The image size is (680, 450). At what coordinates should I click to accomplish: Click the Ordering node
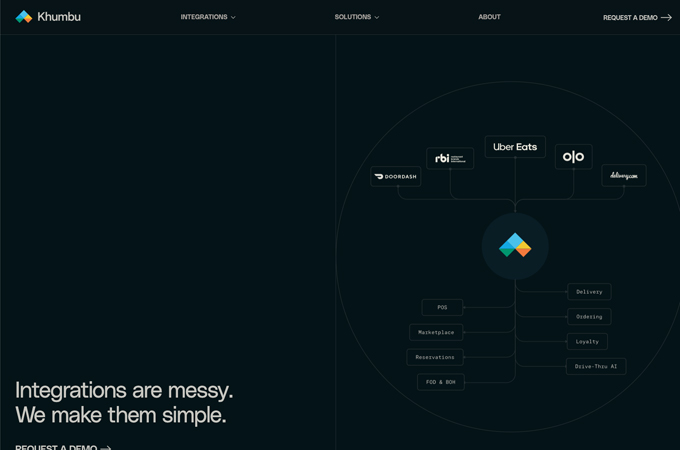589,317
